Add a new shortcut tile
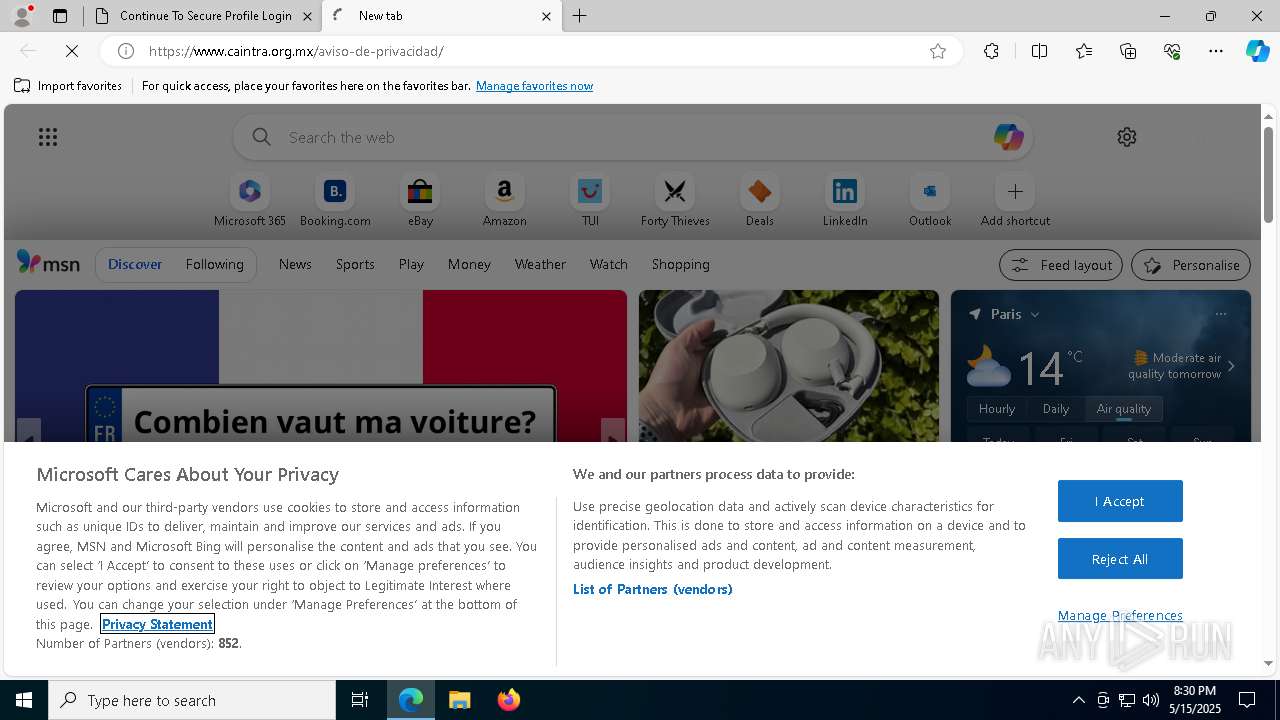Image resolution: width=1280 pixels, height=720 pixels. coord(1015,201)
